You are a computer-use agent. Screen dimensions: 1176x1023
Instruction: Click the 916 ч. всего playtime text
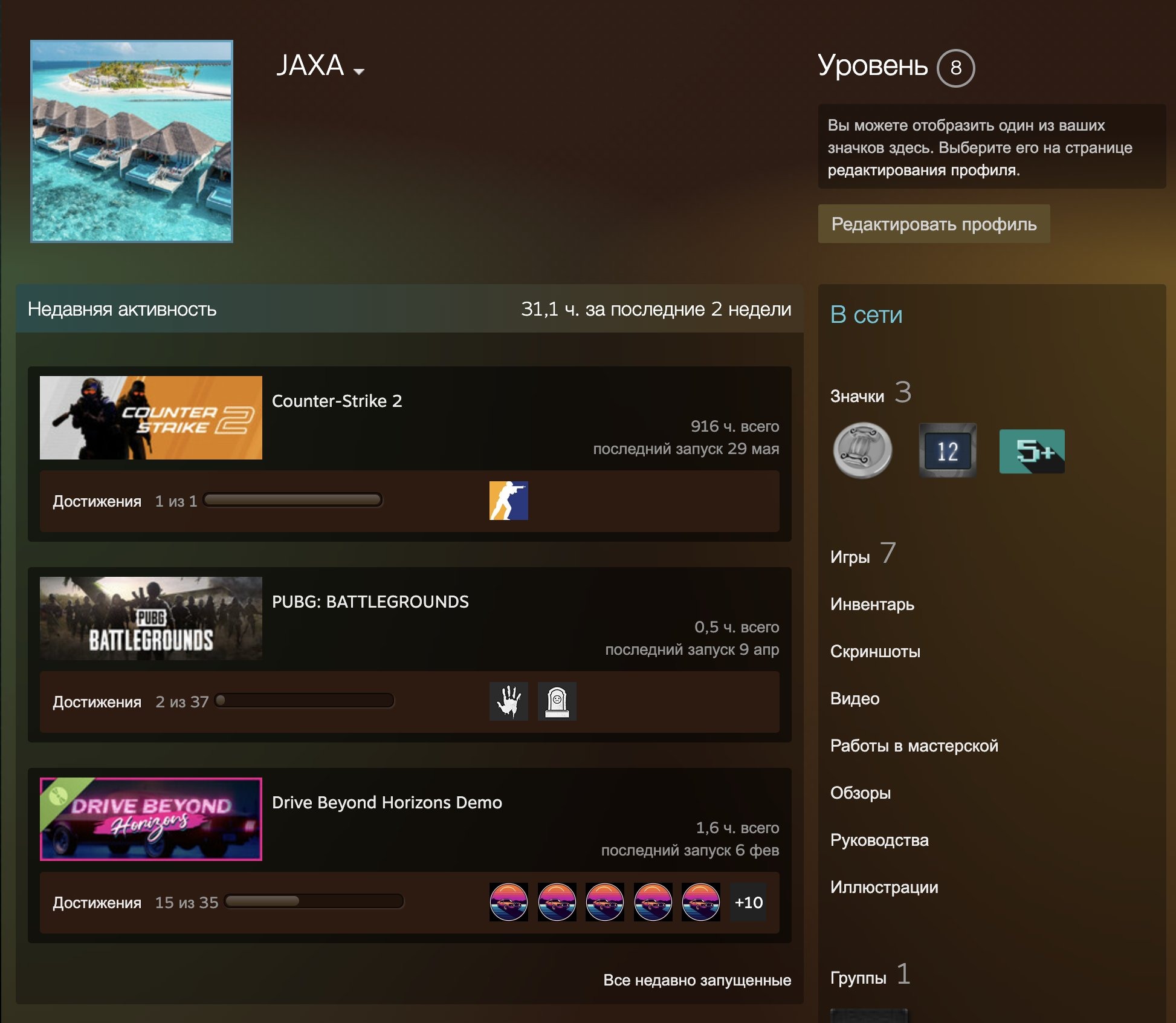tap(735, 426)
